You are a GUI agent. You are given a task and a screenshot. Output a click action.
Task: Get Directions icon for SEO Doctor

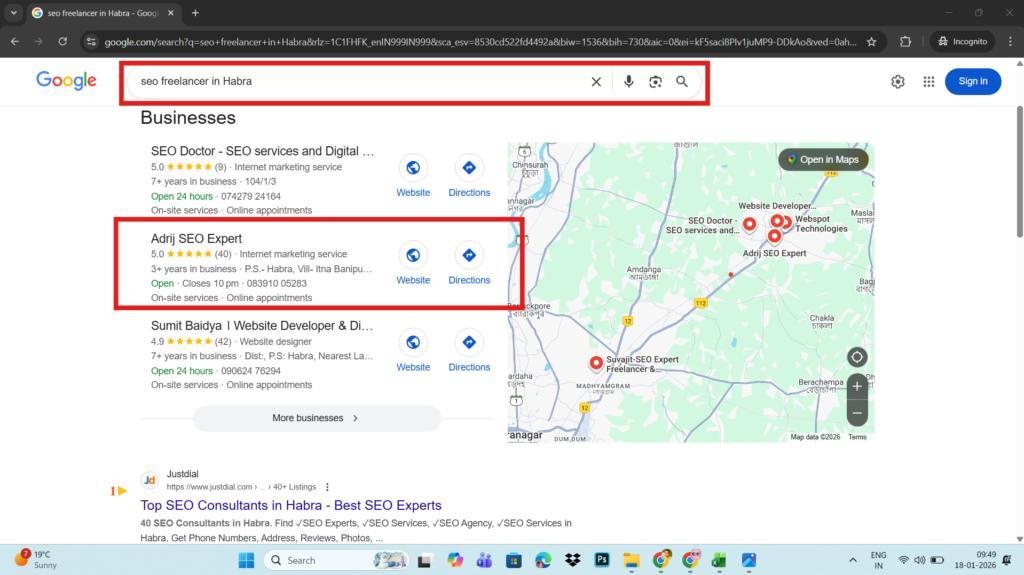469,168
